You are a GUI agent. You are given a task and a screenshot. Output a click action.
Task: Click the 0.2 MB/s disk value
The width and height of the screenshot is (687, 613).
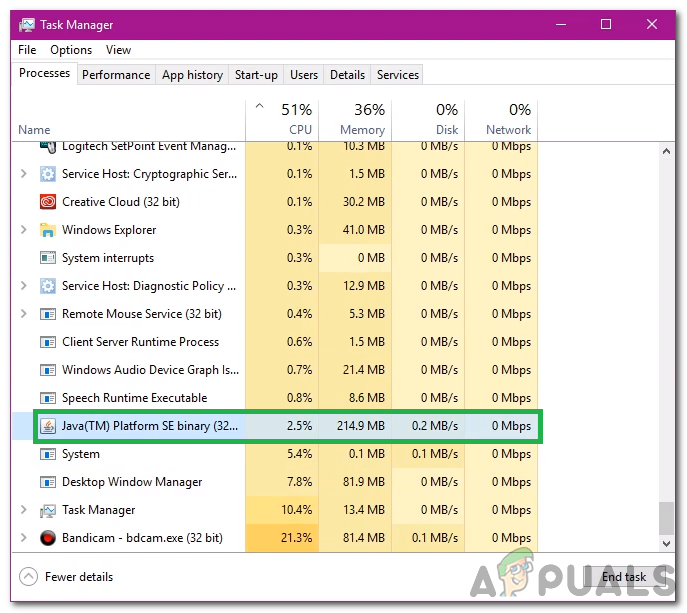point(435,426)
